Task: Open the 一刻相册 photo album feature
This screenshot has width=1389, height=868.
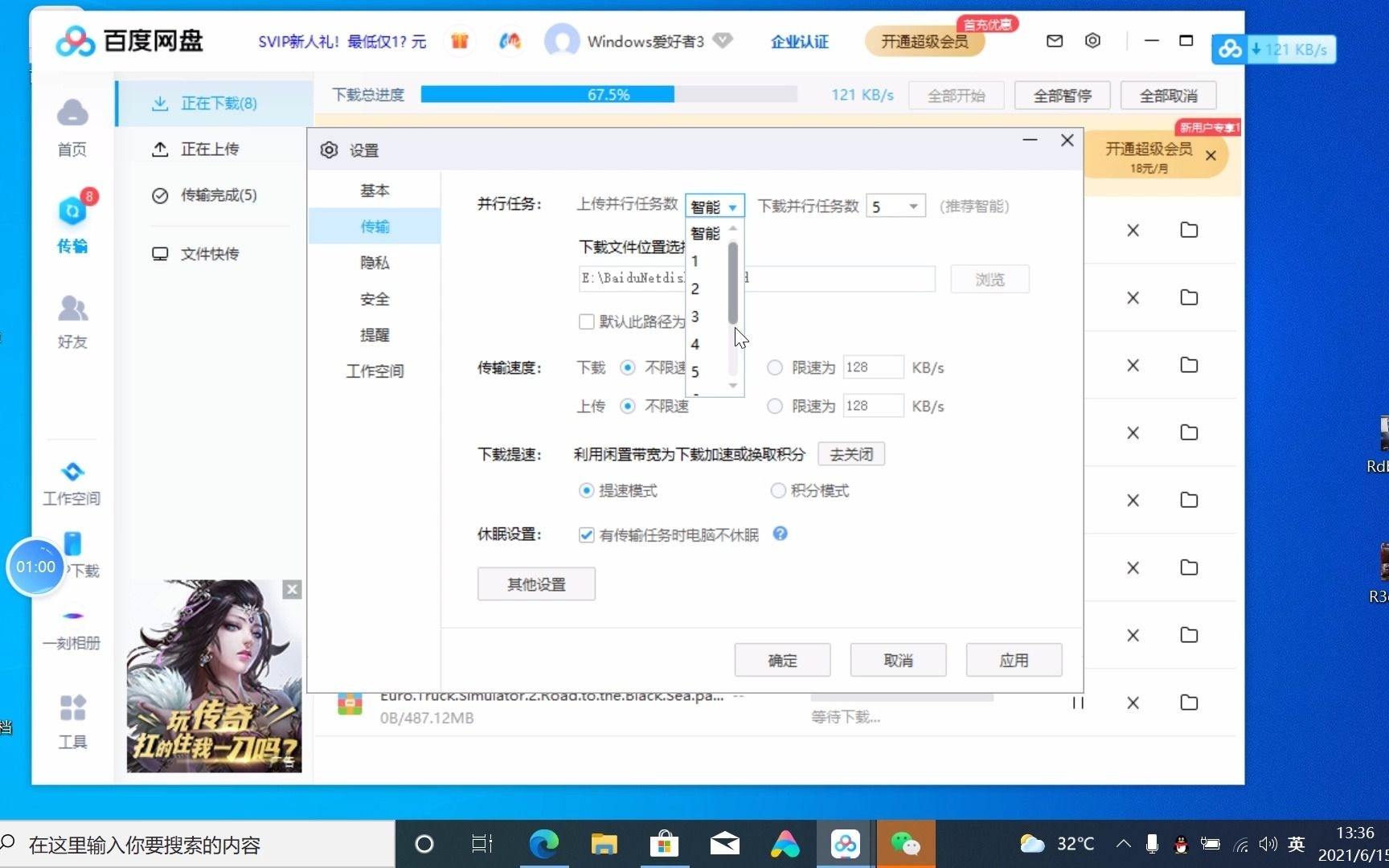Action: [72, 627]
